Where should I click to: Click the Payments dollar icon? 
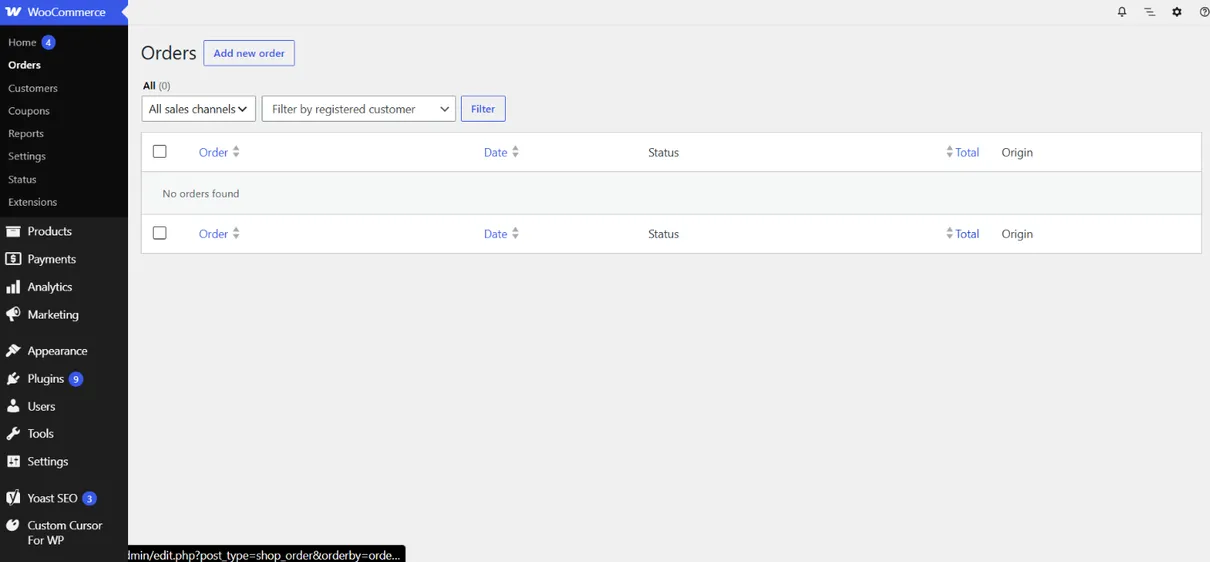[x=13, y=259]
